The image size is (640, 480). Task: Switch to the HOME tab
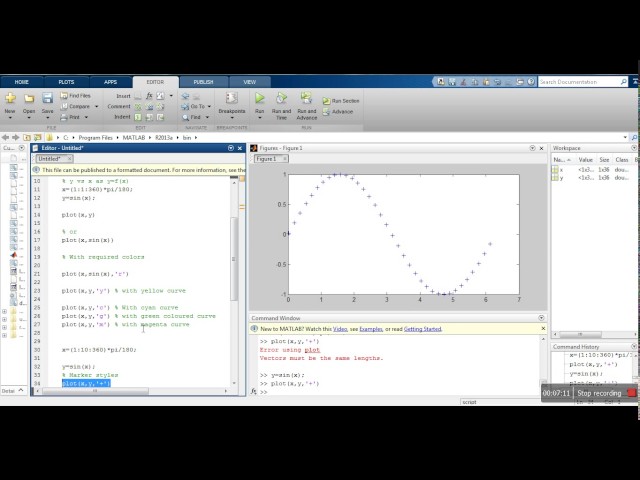click(x=22, y=82)
